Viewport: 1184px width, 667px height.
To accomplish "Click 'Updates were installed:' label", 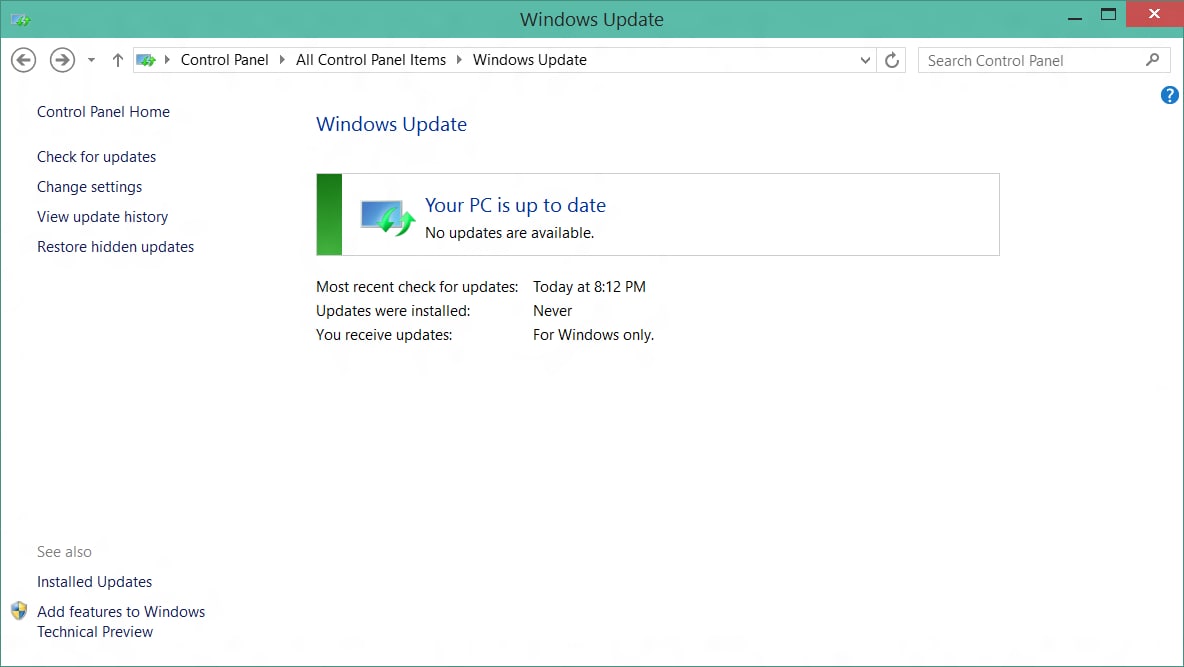I will 393,311.
